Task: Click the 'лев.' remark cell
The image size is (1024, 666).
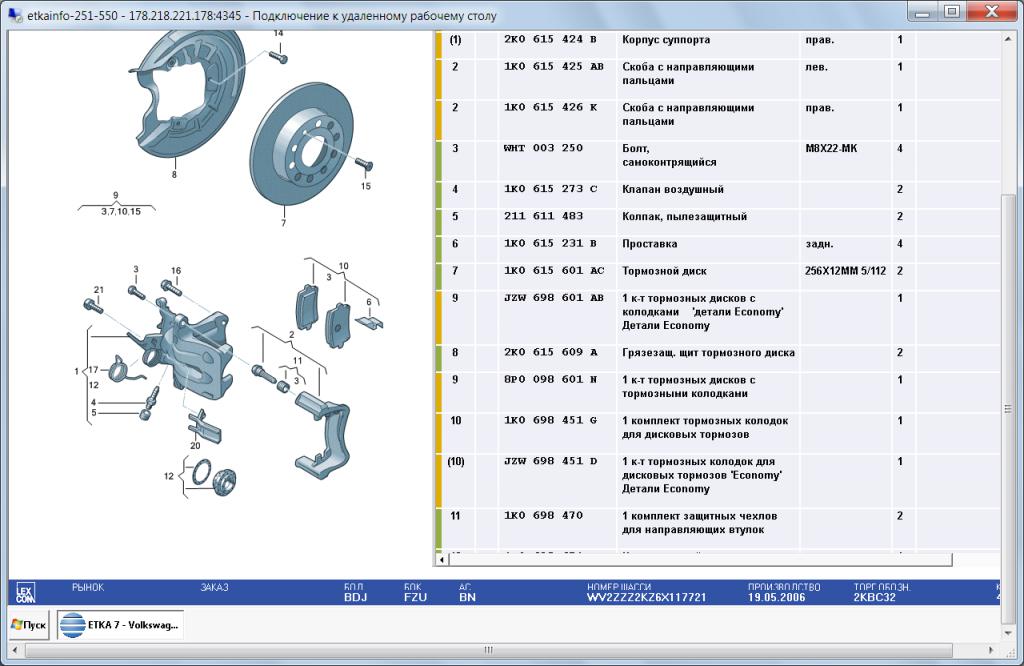Action: (816, 67)
